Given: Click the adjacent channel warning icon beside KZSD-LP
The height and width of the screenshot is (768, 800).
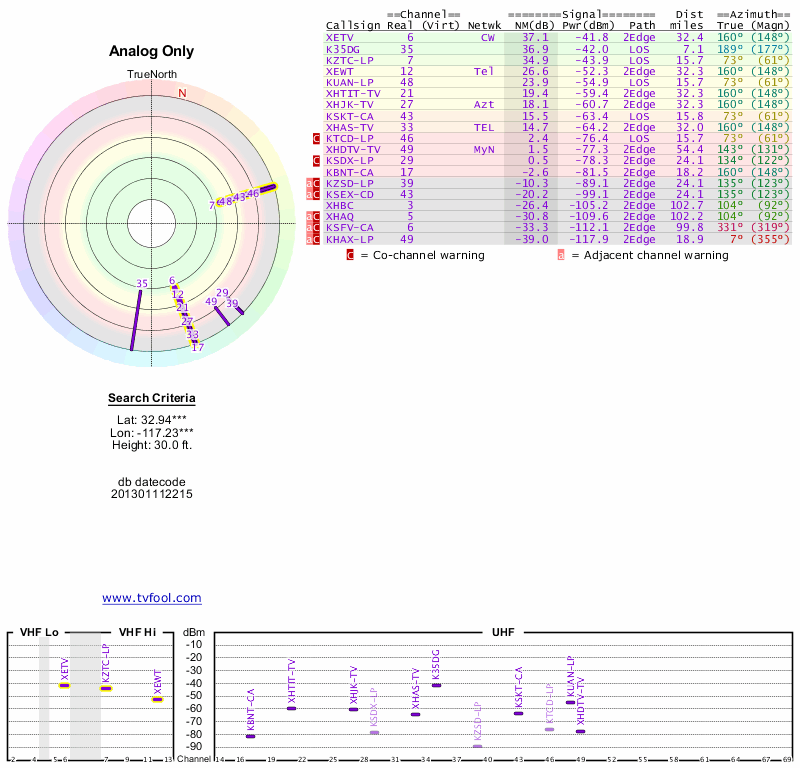Looking at the screenshot, I should pyautogui.click(x=309, y=184).
